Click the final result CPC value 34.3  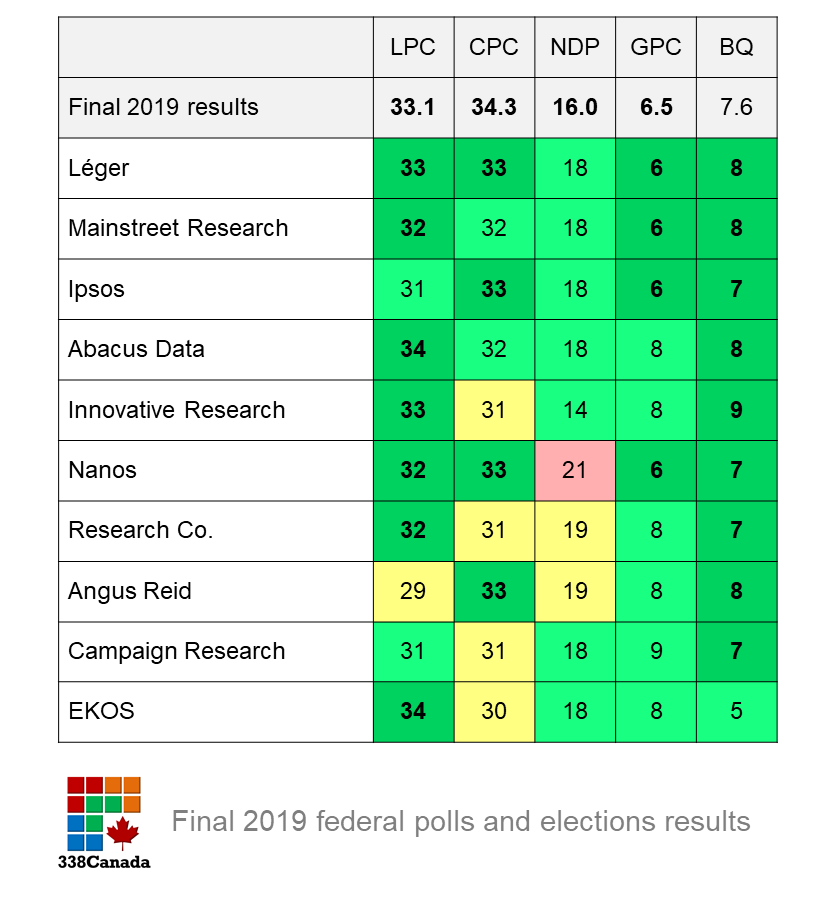pyautogui.click(x=494, y=107)
